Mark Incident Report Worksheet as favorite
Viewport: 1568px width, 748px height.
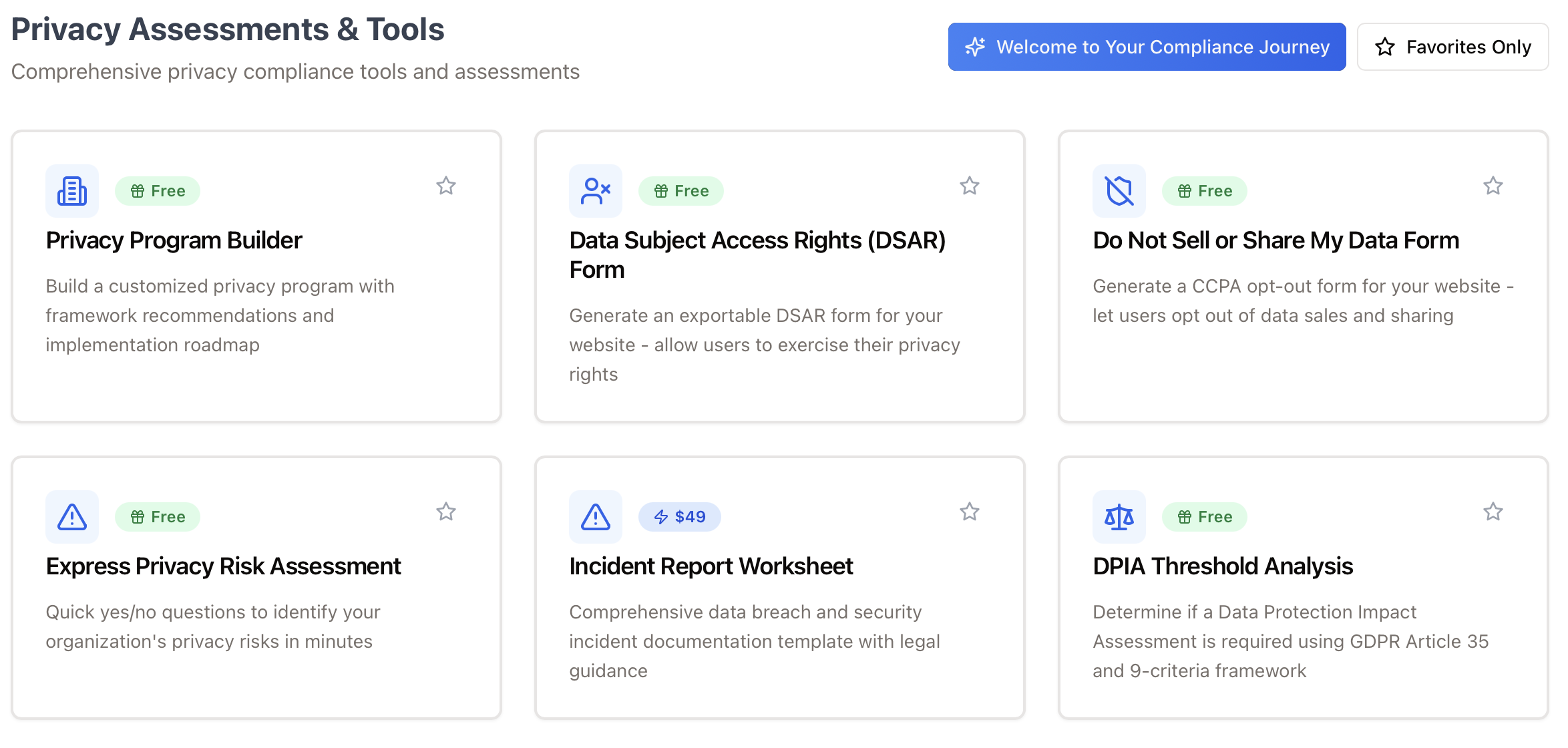tap(970, 512)
